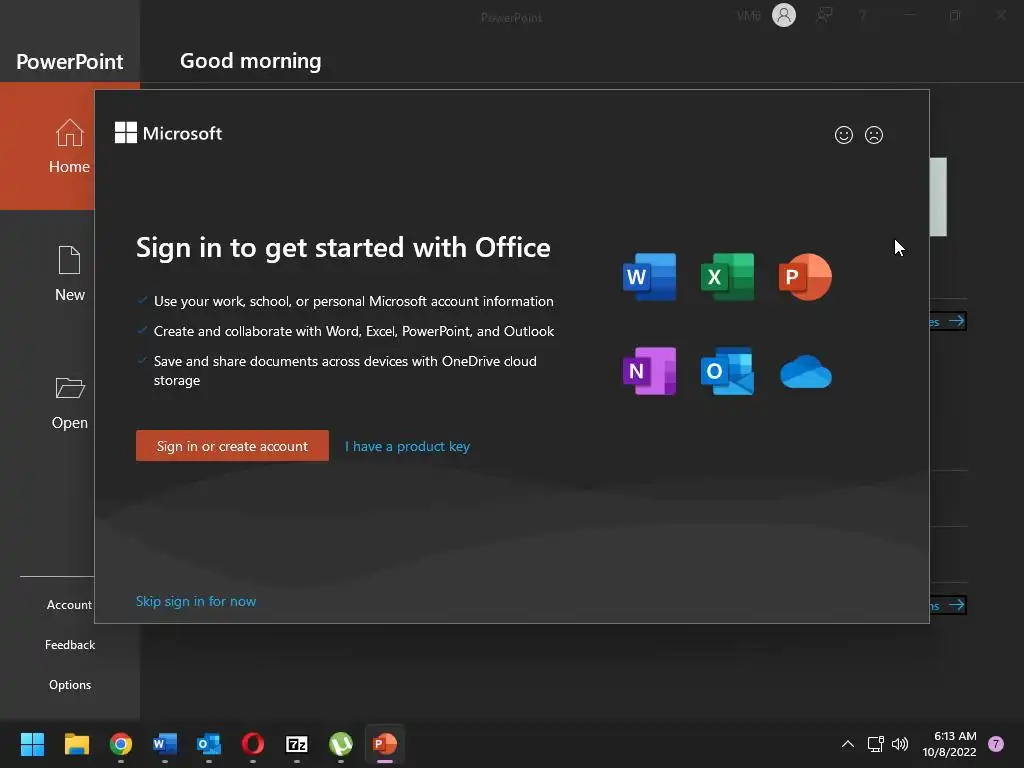Click Sign in or create account button
1024x768 pixels.
pos(232,445)
